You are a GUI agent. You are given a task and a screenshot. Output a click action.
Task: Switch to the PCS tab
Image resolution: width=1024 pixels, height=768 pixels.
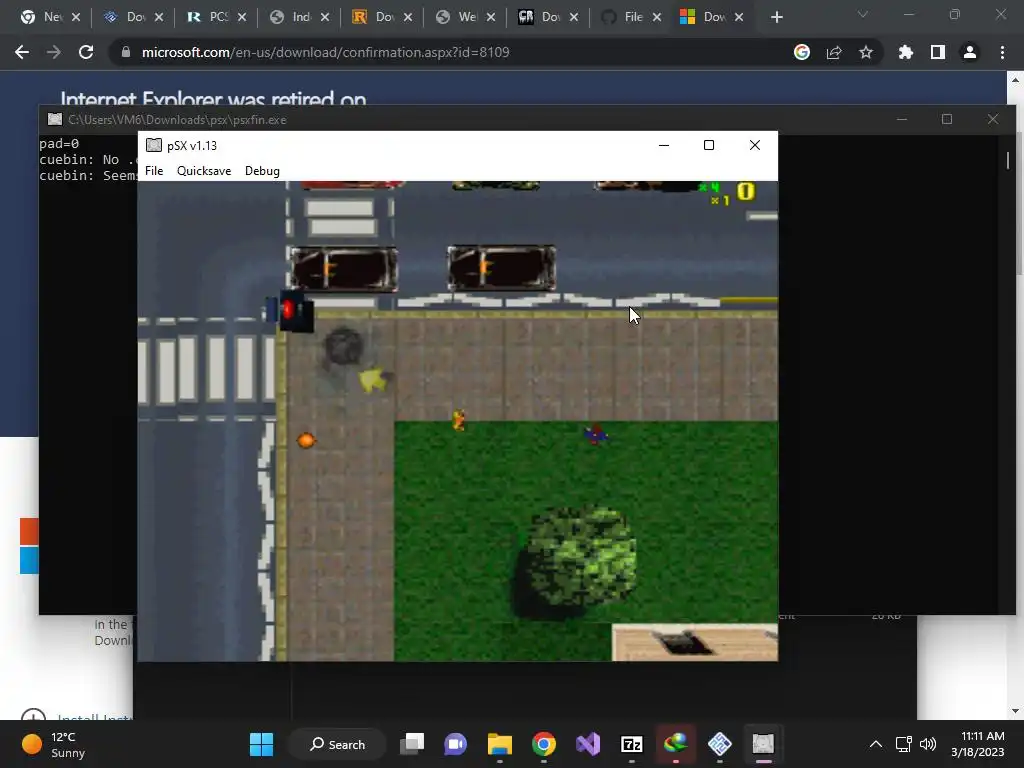(x=216, y=17)
